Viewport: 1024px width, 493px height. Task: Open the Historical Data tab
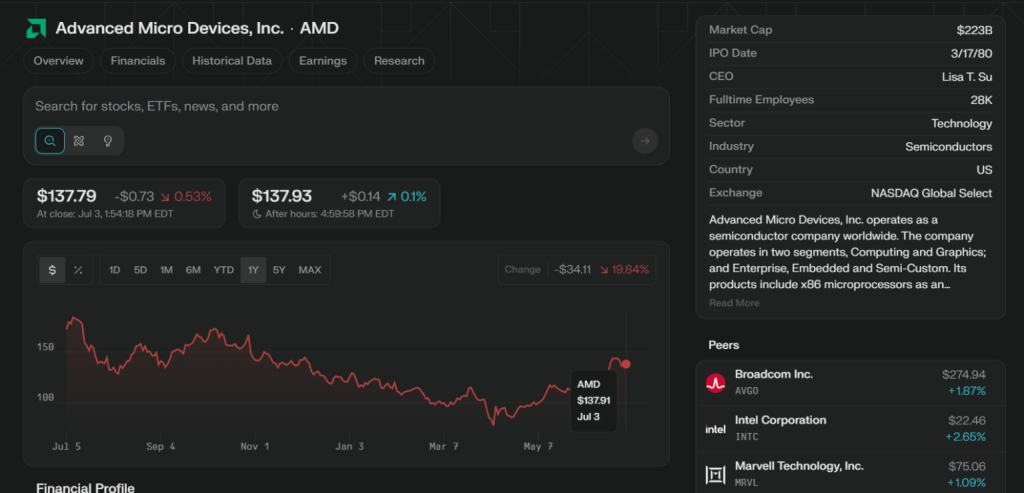click(232, 61)
